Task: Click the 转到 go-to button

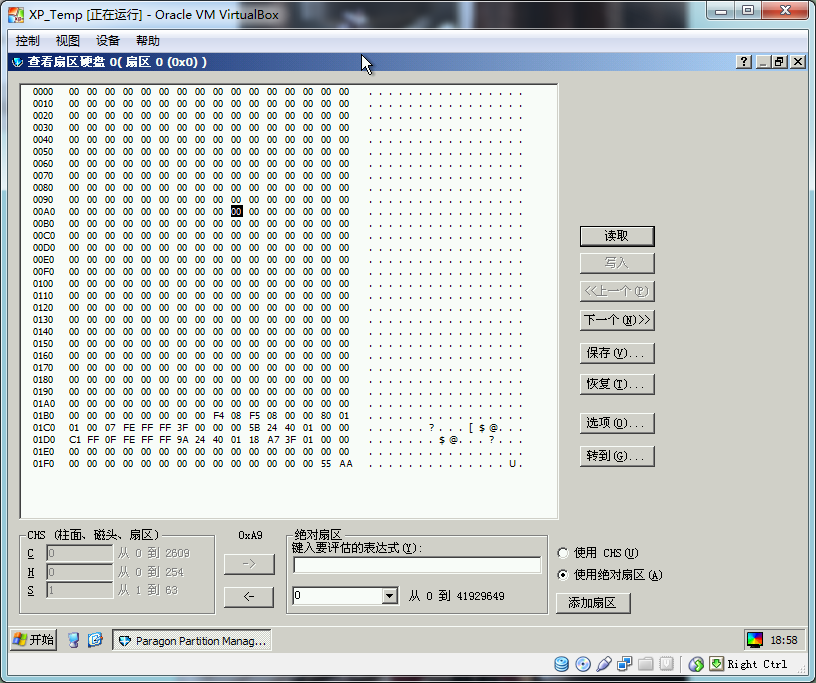Action: point(617,457)
